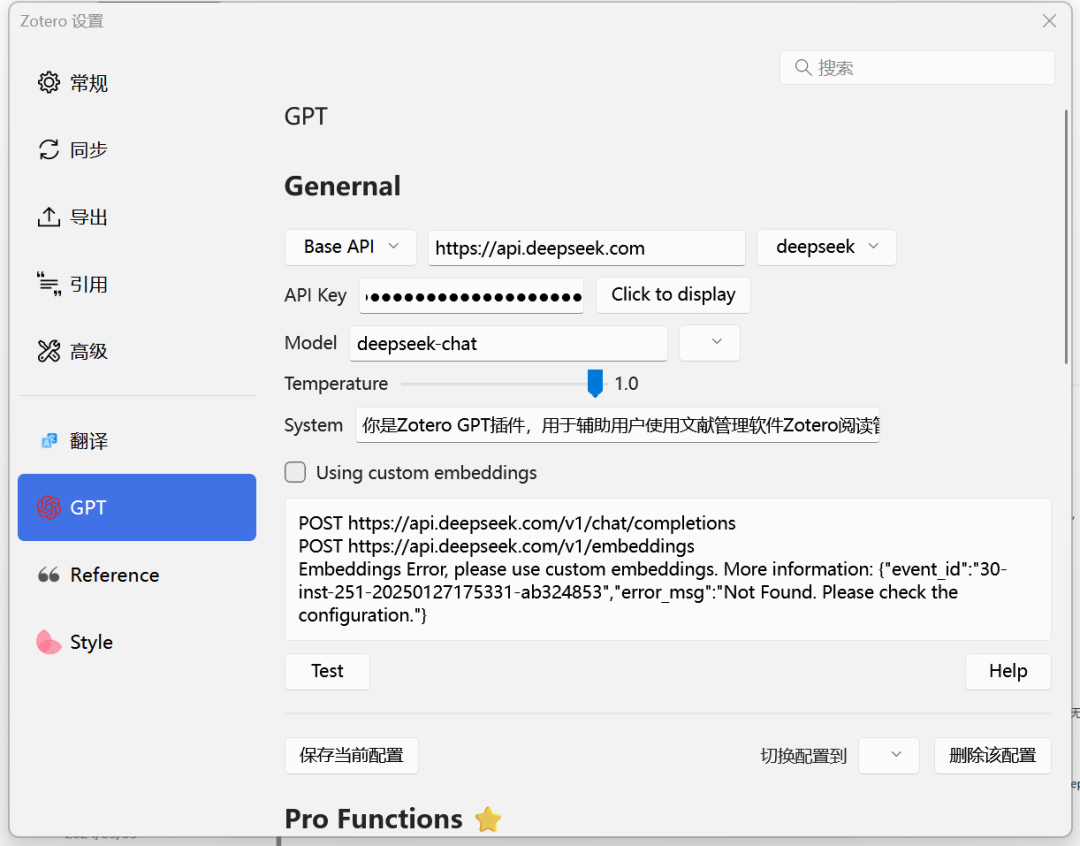Click the sync arrows icon beside 同步
Viewport: 1080px width, 846px height.
pyautogui.click(x=48, y=149)
